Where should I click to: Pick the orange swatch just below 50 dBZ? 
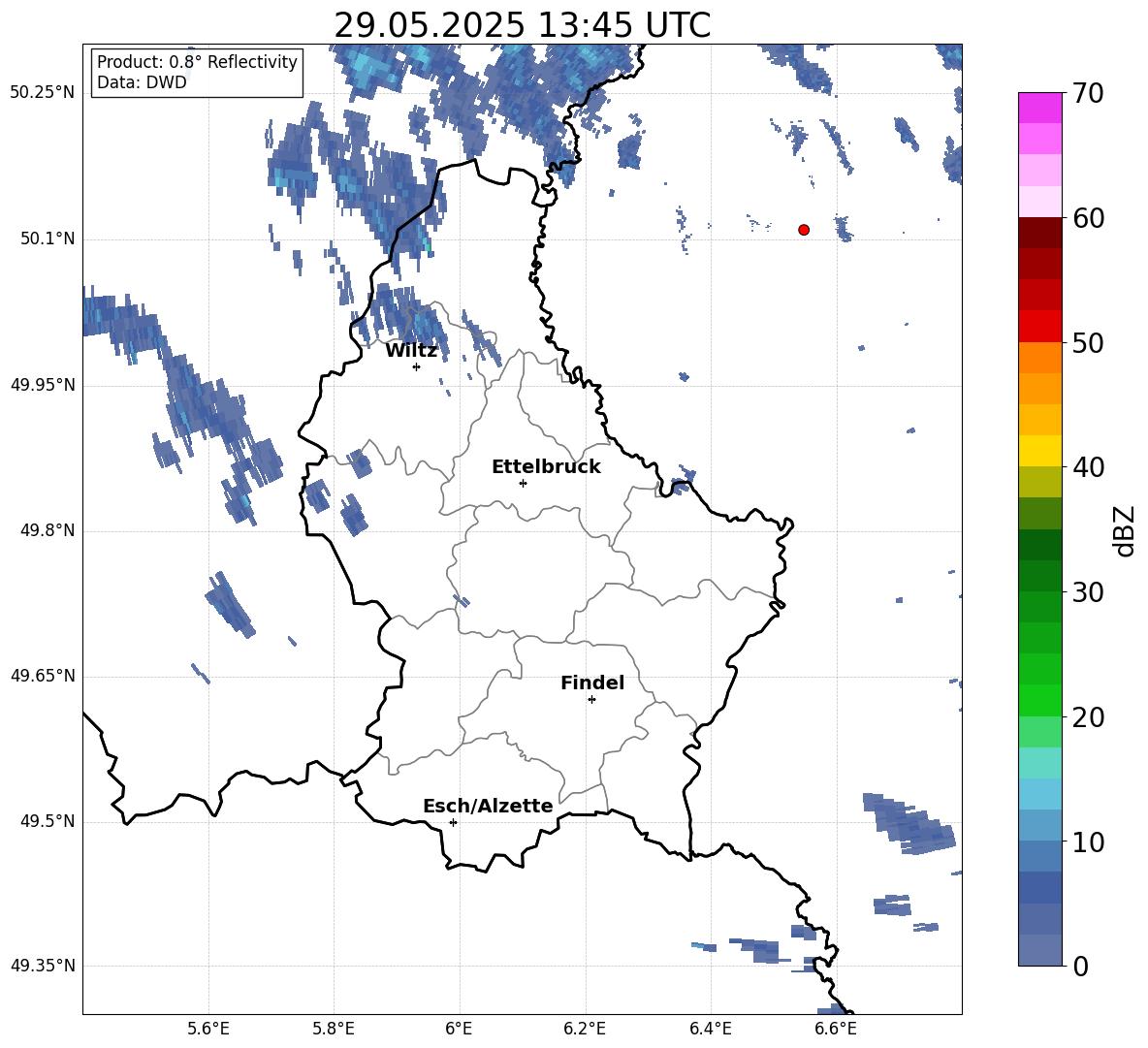(x=1039, y=357)
